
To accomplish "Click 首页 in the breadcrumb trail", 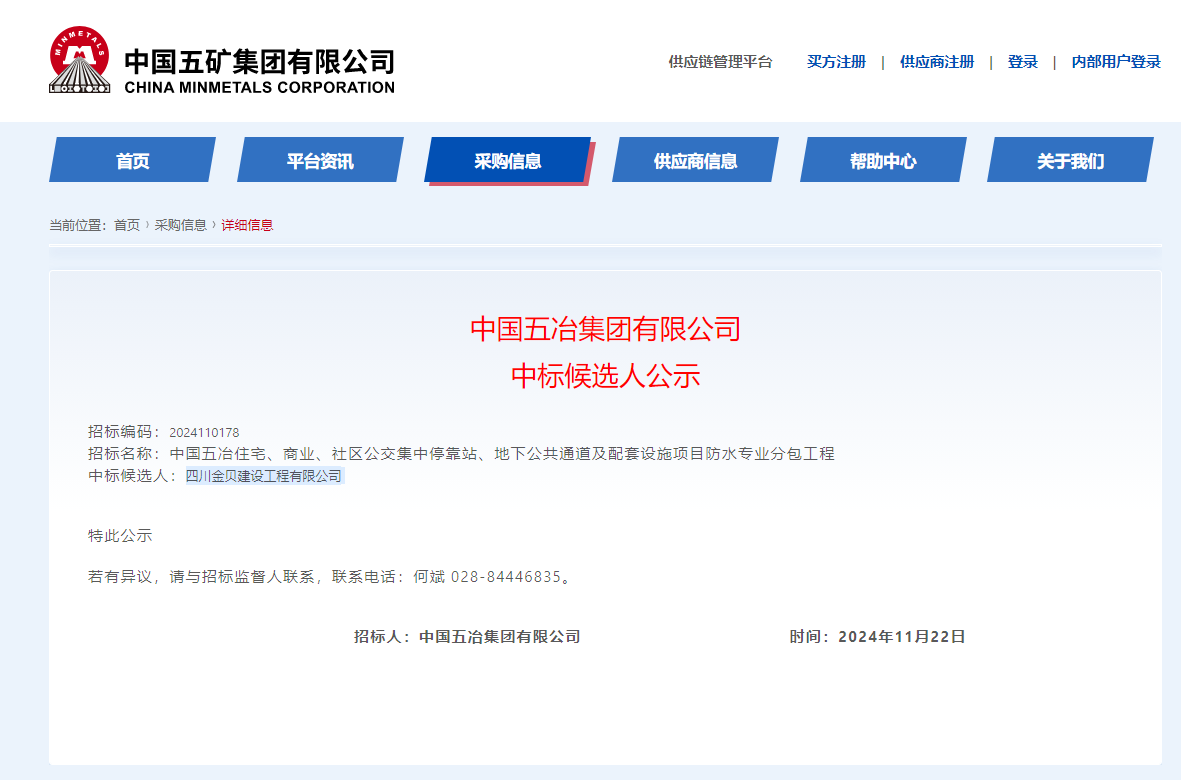I will [127, 225].
